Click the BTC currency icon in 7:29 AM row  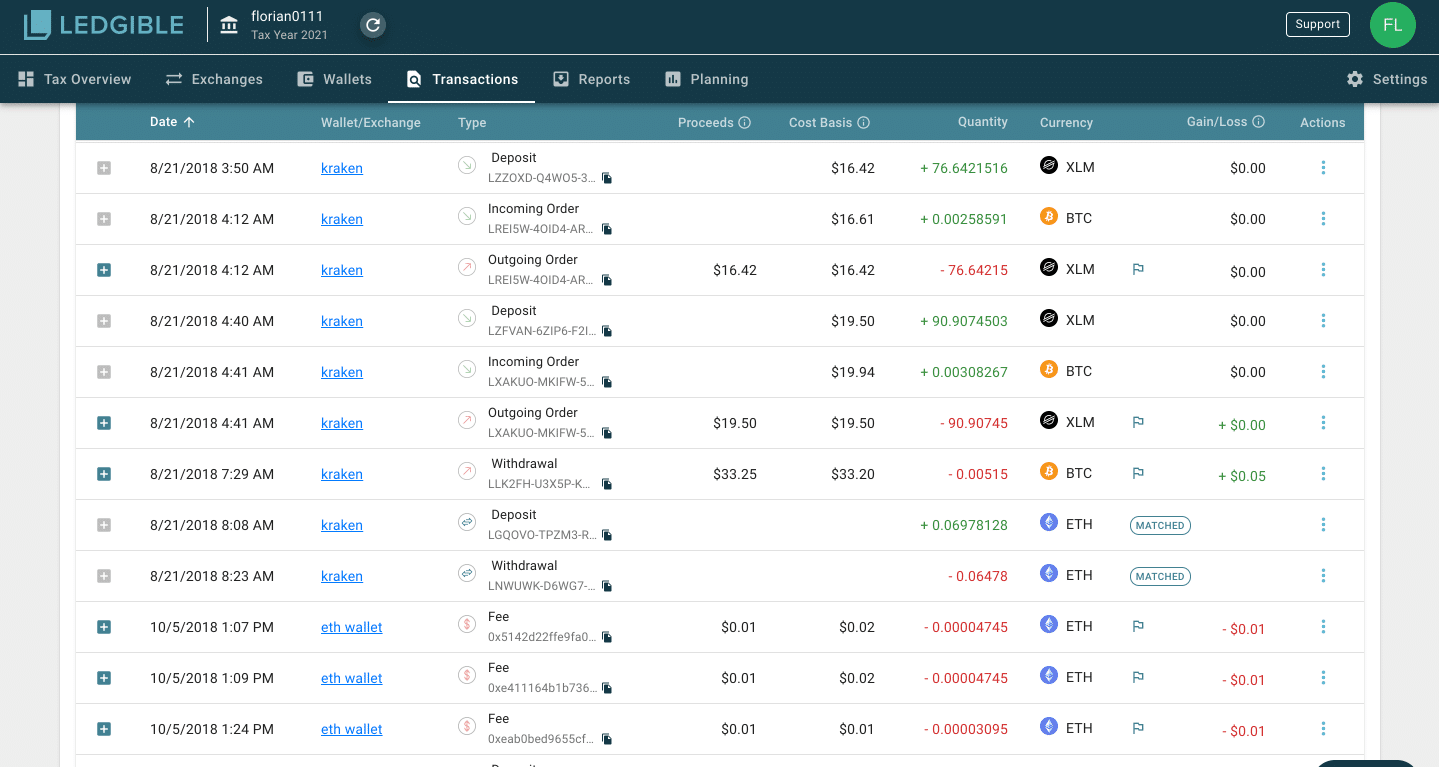click(x=1049, y=472)
